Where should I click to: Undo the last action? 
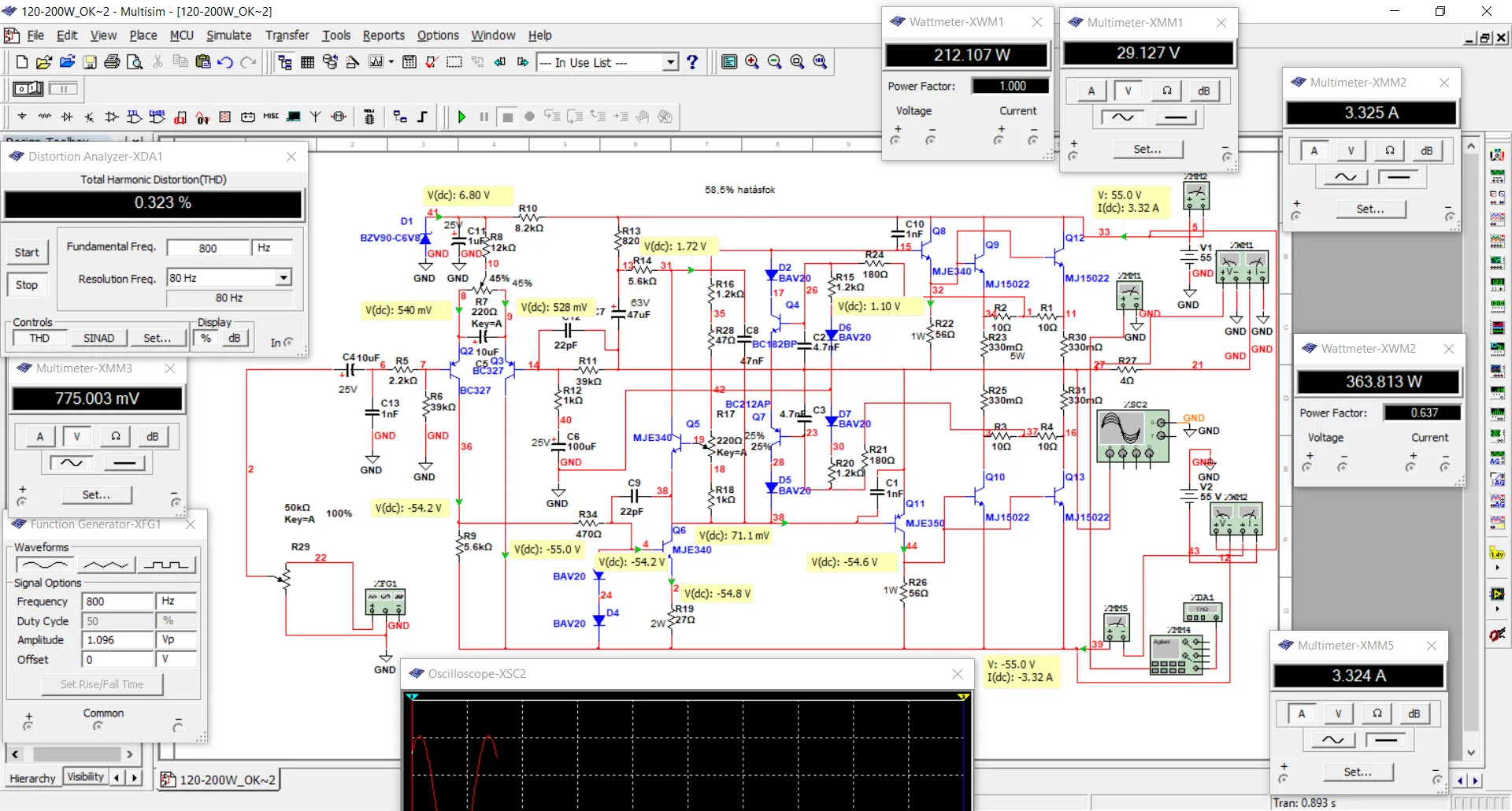click(225, 62)
